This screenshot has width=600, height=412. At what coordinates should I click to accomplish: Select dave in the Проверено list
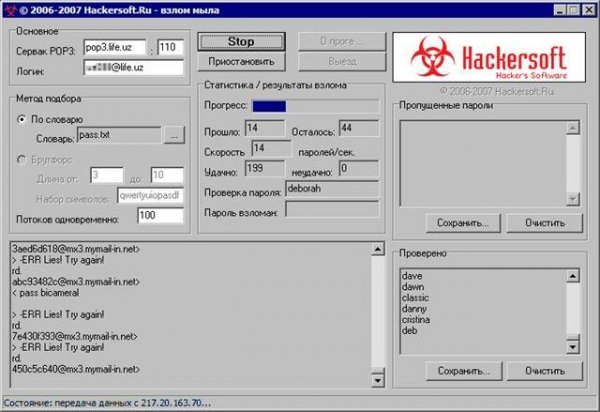tap(412, 276)
